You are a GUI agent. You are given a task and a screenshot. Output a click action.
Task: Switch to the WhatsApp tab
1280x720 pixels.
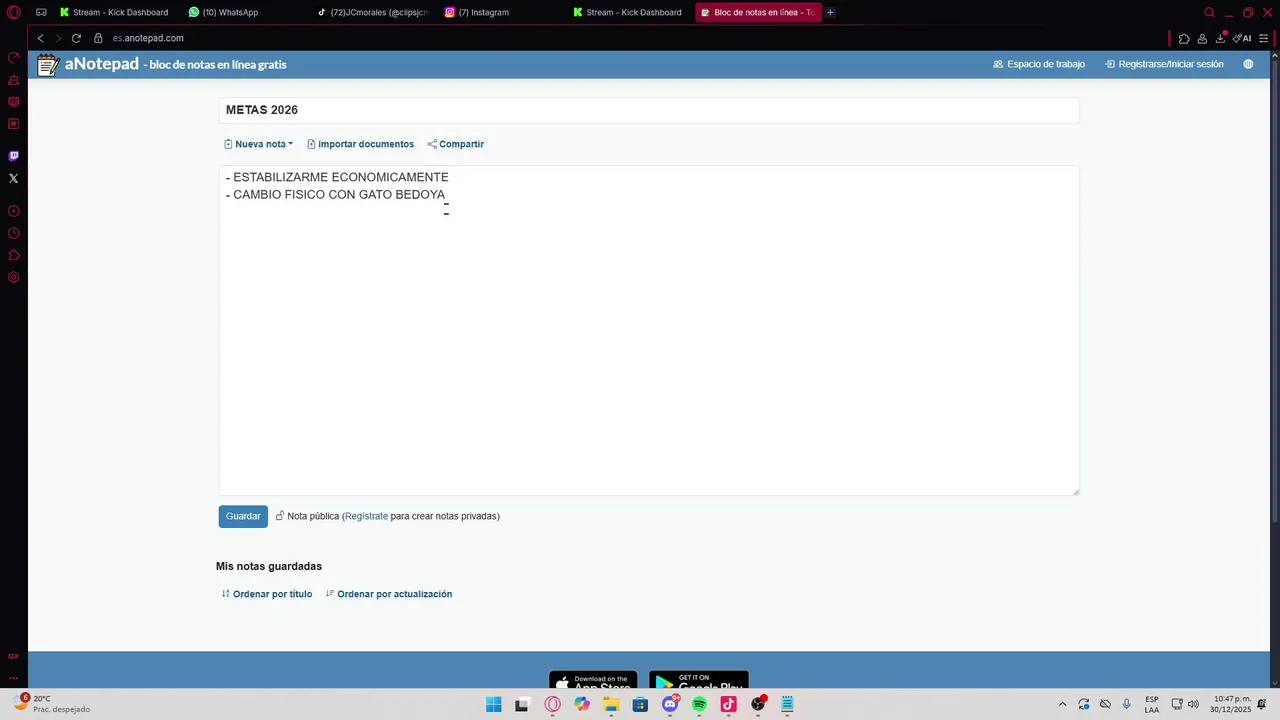[x=224, y=12]
